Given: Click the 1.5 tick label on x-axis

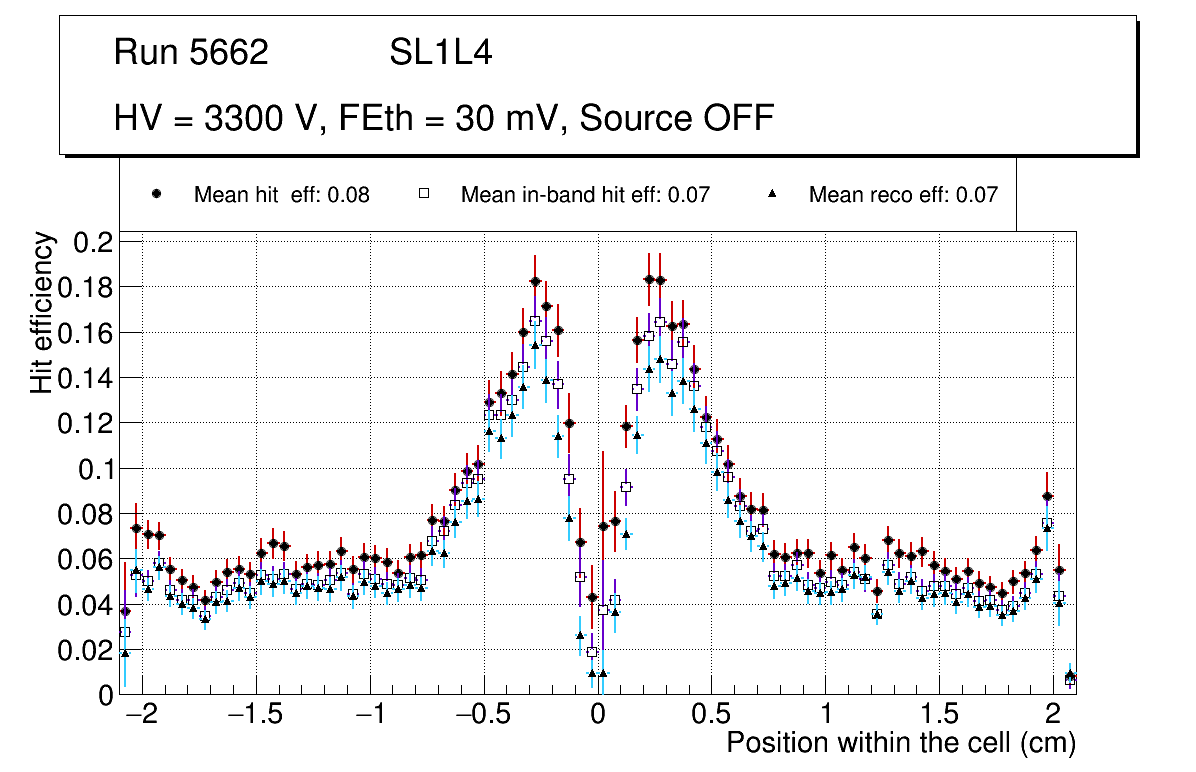Looking at the screenshot, I should pyautogui.click(x=939, y=716).
